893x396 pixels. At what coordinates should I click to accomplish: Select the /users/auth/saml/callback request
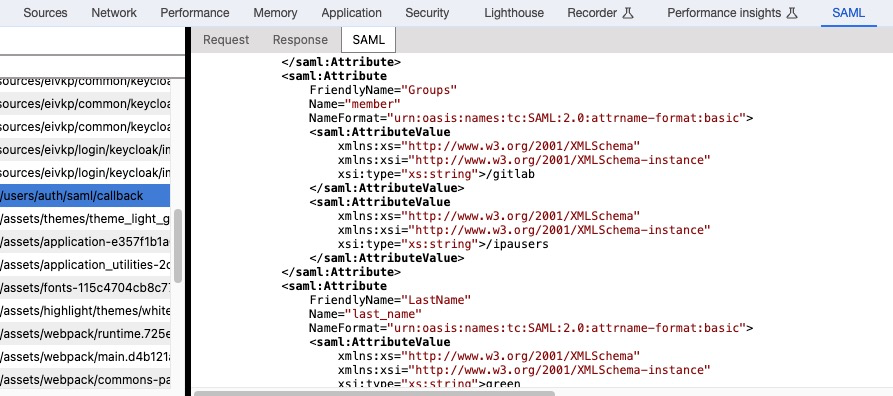(x=85, y=195)
